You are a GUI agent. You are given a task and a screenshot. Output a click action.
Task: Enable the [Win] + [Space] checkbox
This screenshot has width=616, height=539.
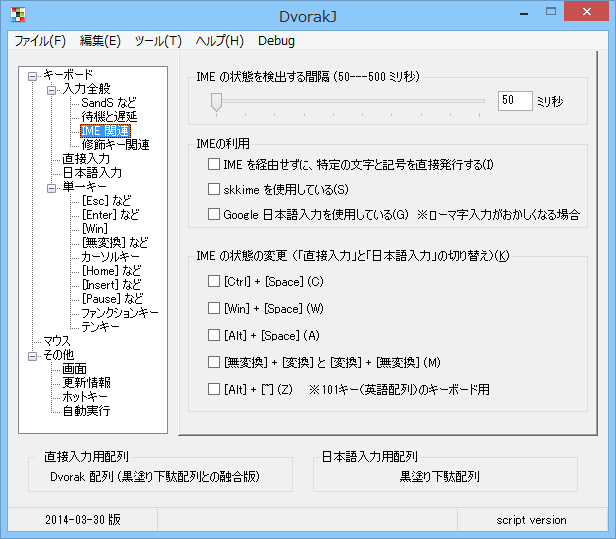point(214,309)
